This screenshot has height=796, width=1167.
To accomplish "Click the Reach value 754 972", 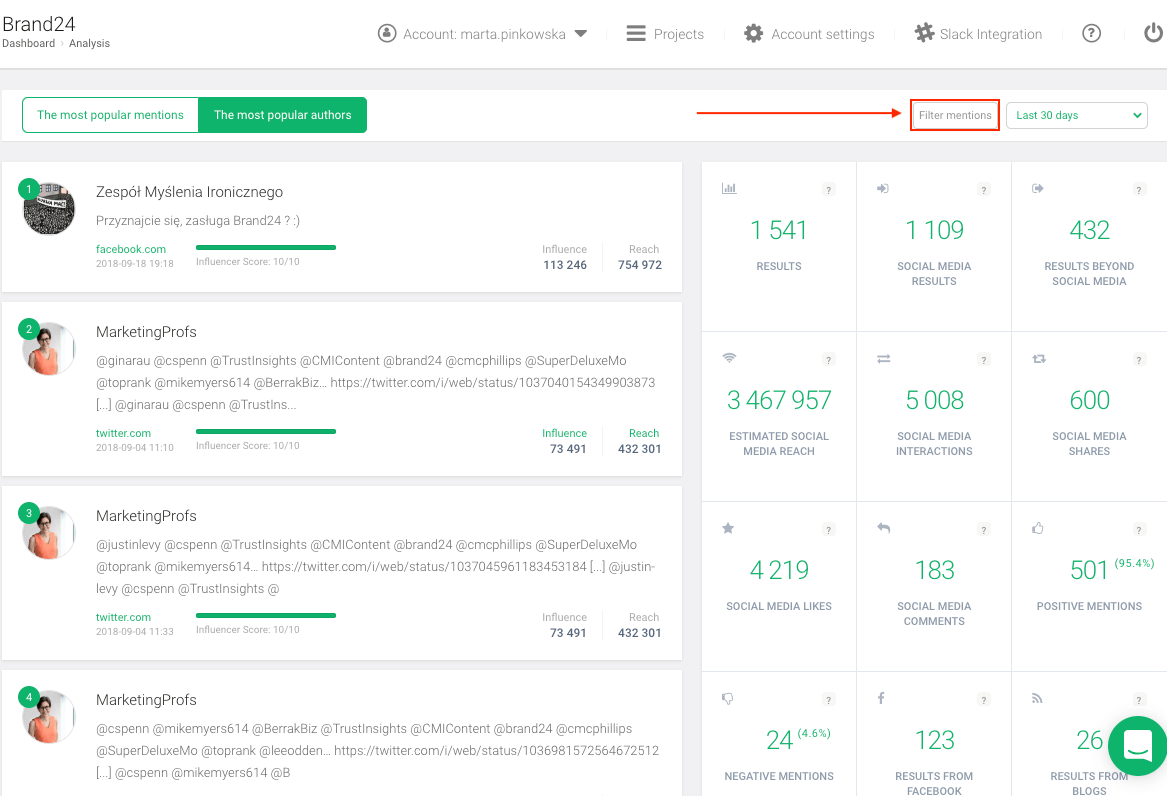I will (639, 265).
